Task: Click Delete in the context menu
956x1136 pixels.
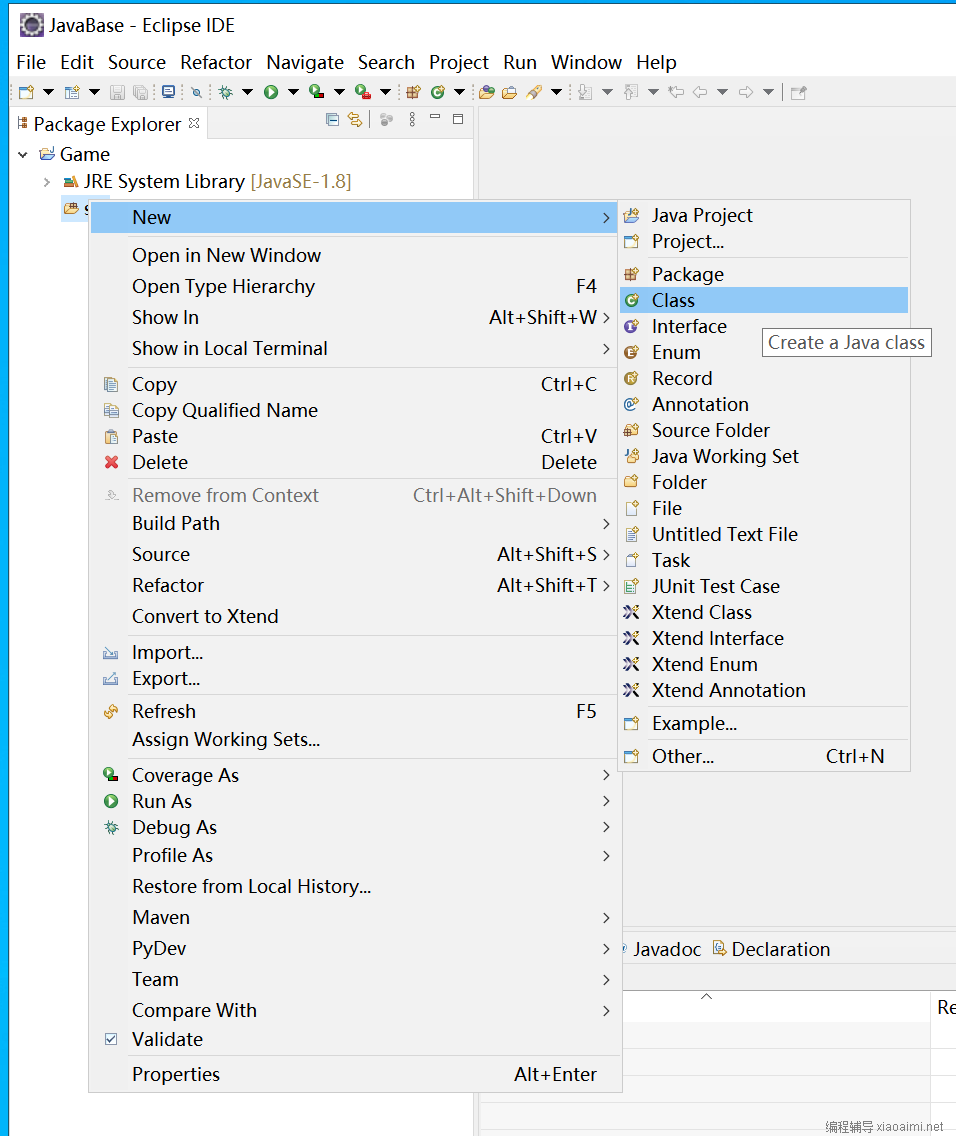Action: pos(355,462)
